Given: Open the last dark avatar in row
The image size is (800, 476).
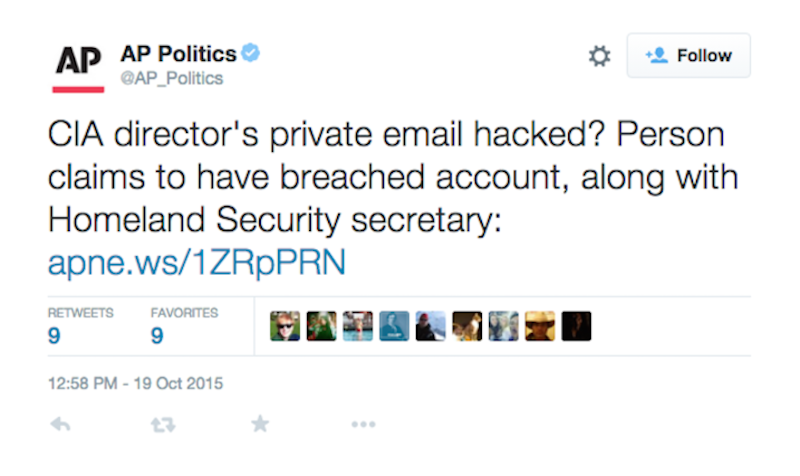Looking at the screenshot, I should tap(576, 326).
